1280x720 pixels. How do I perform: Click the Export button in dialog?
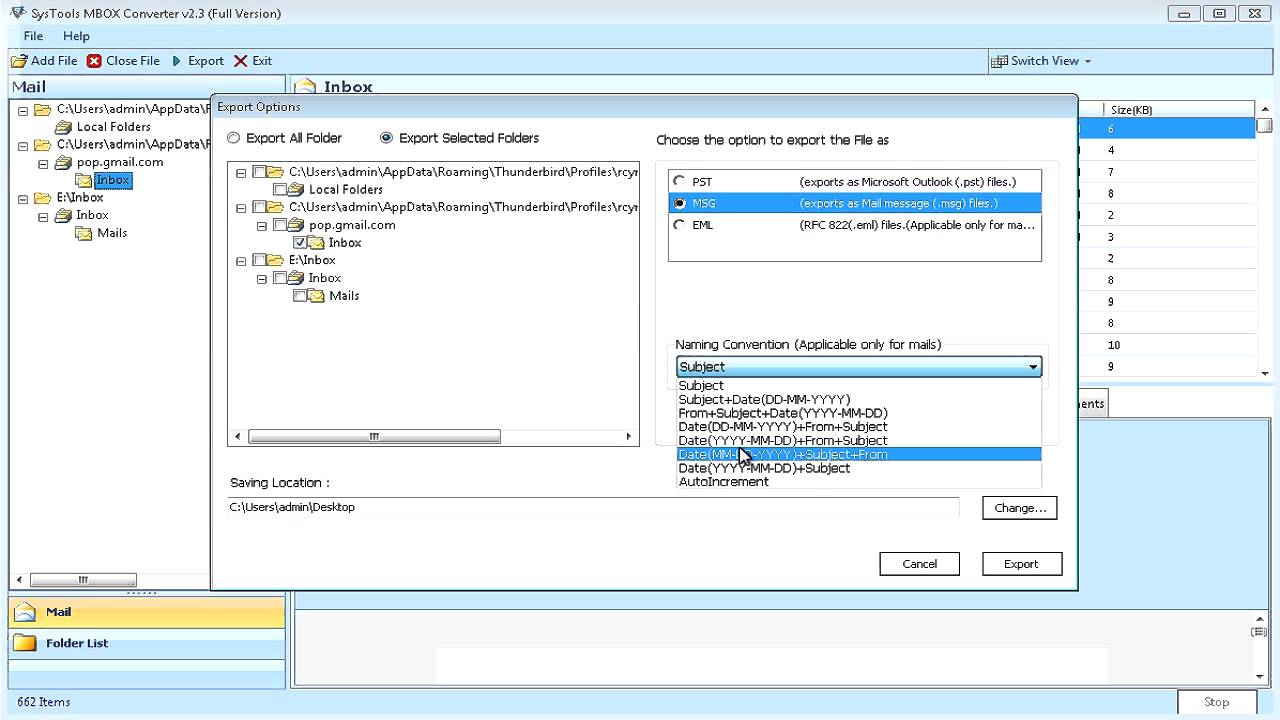click(1021, 564)
